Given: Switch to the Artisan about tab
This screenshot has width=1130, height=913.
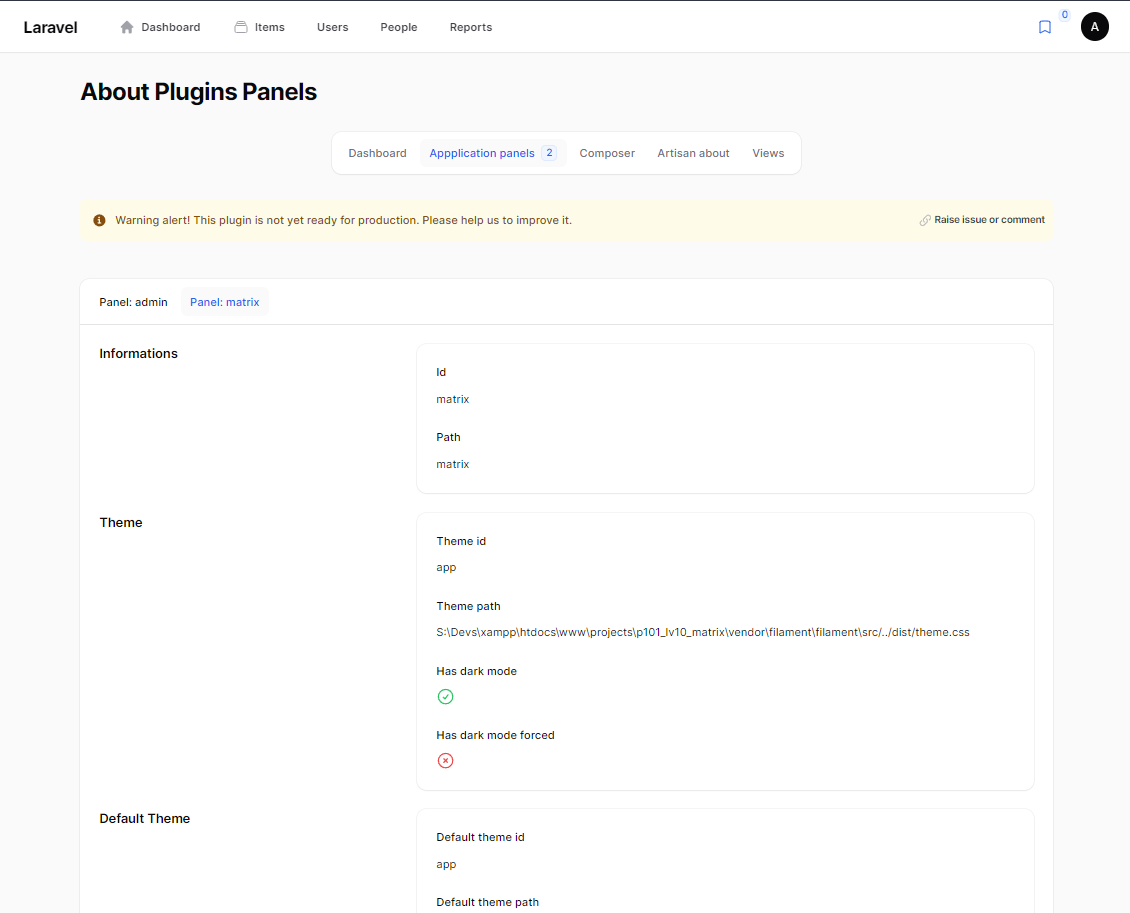Looking at the screenshot, I should point(693,153).
